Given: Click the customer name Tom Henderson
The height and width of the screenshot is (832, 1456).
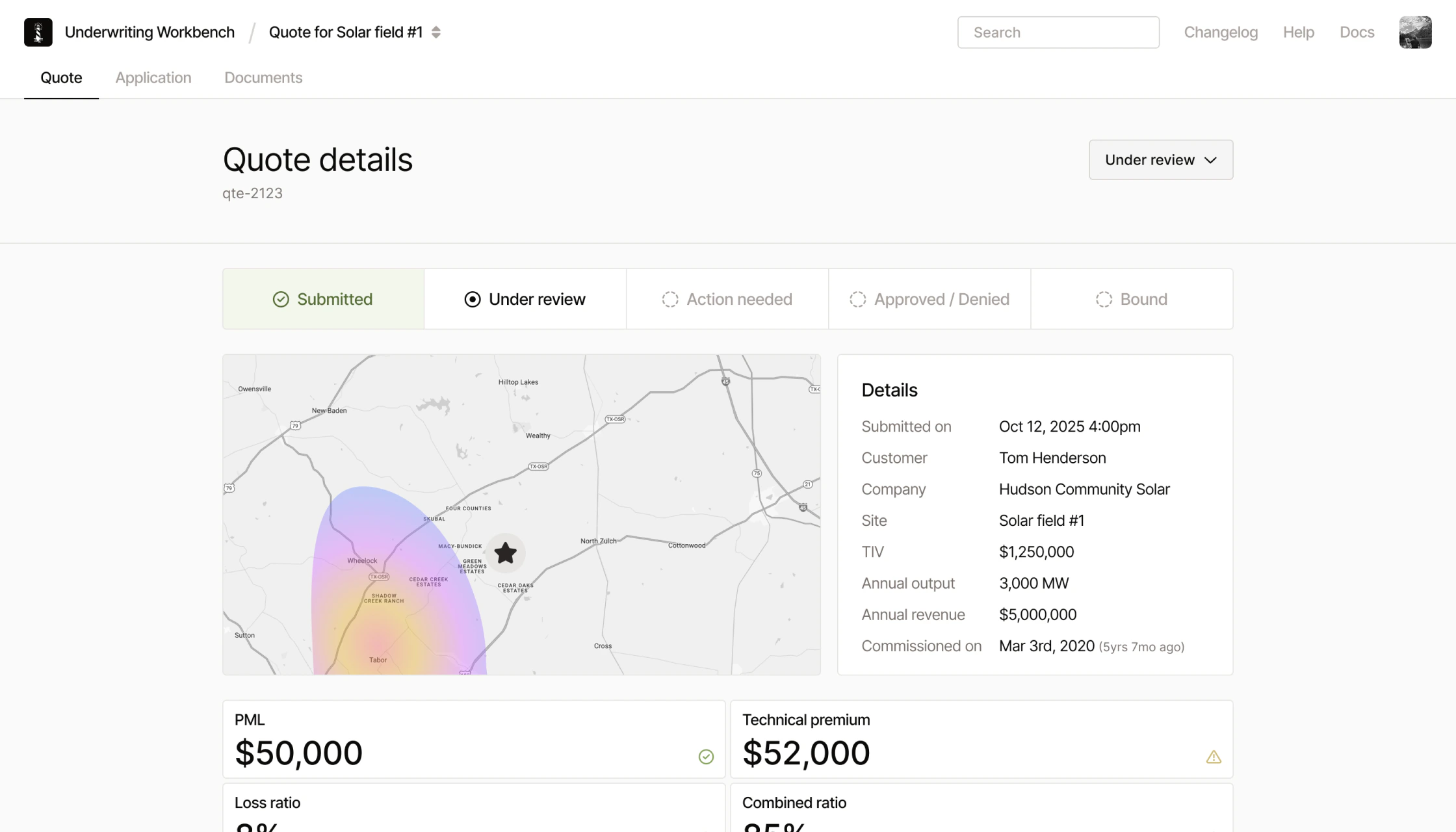Looking at the screenshot, I should [x=1052, y=458].
